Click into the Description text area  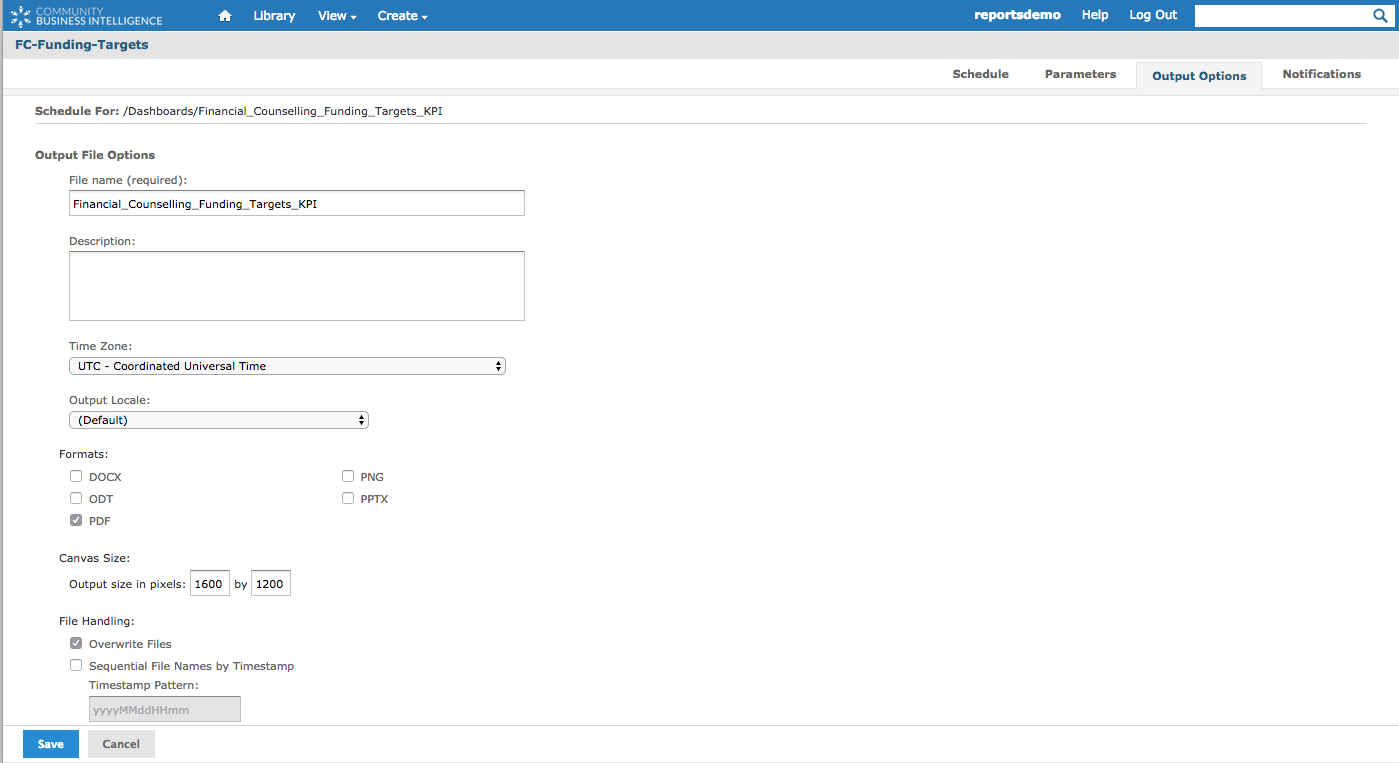click(x=297, y=286)
